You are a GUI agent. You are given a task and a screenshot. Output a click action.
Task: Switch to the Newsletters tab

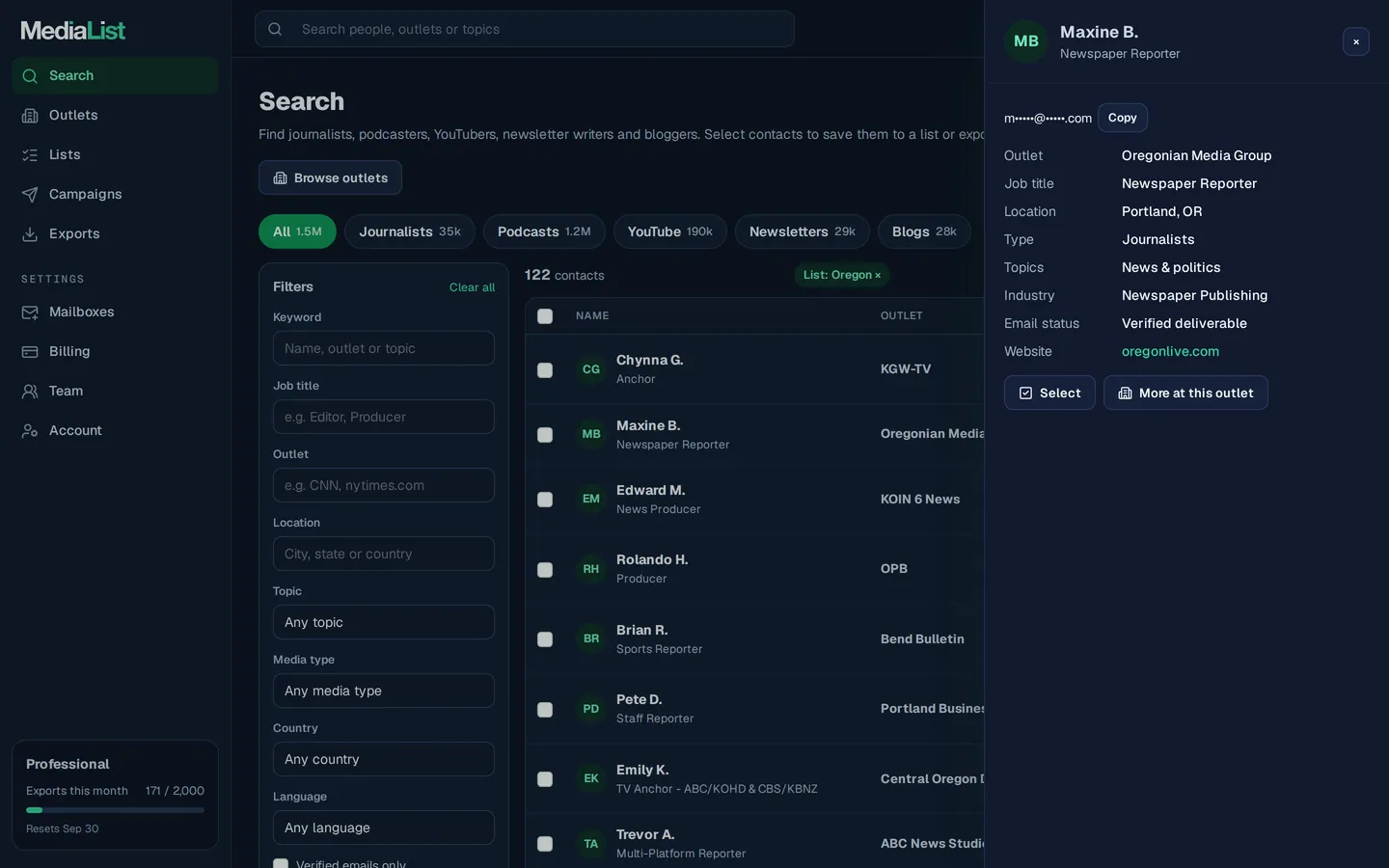[803, 231]
